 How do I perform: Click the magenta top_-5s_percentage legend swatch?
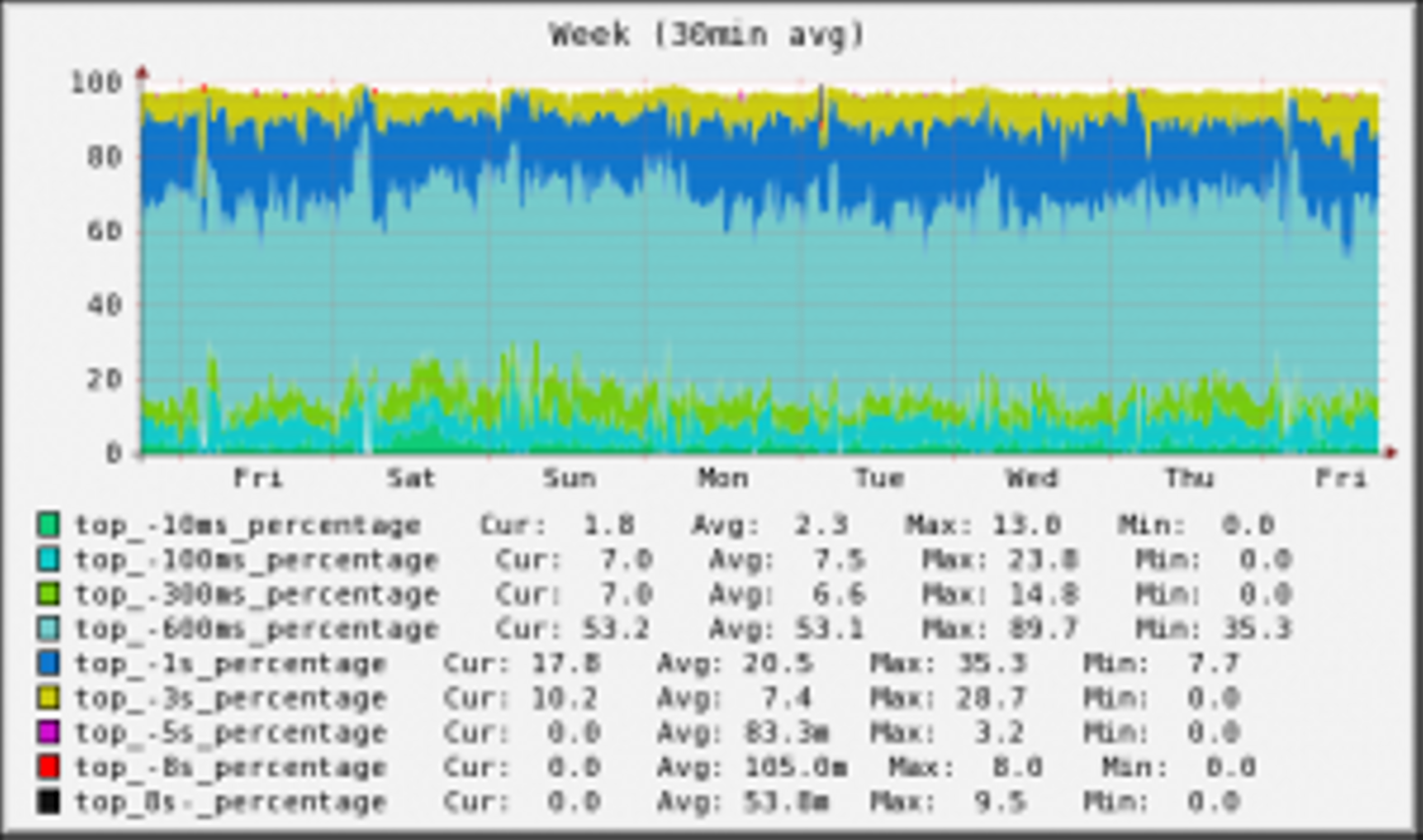point(47,732)
